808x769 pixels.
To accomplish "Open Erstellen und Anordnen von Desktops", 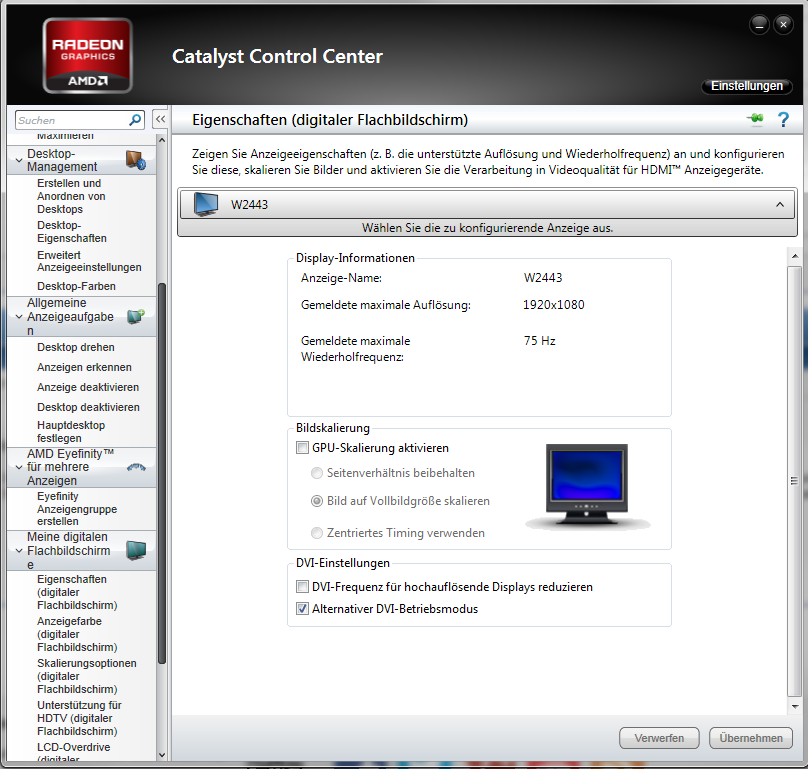I will [x=71, y=196].
